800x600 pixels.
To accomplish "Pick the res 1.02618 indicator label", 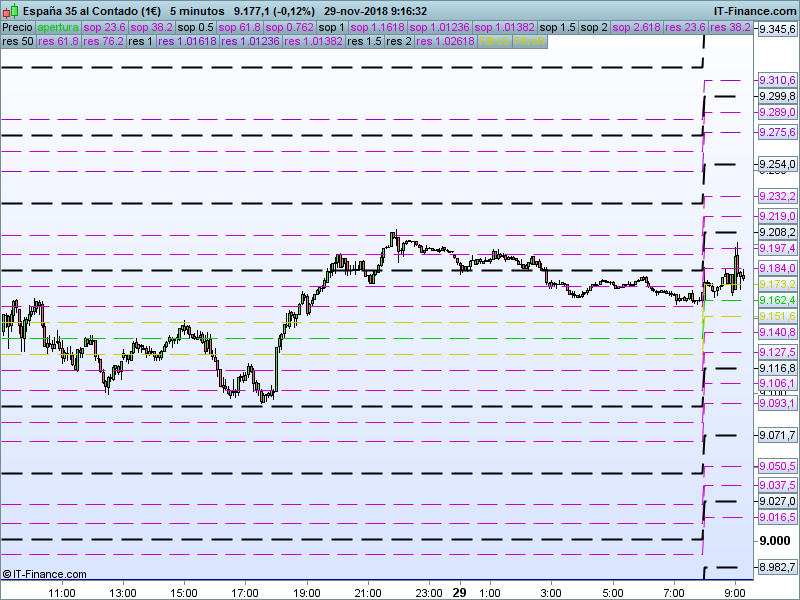I will (x=445, y=41).
